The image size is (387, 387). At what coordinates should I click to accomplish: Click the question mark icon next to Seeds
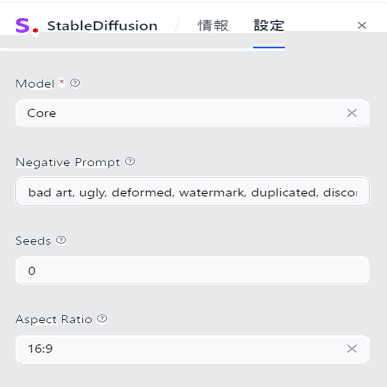61,240
